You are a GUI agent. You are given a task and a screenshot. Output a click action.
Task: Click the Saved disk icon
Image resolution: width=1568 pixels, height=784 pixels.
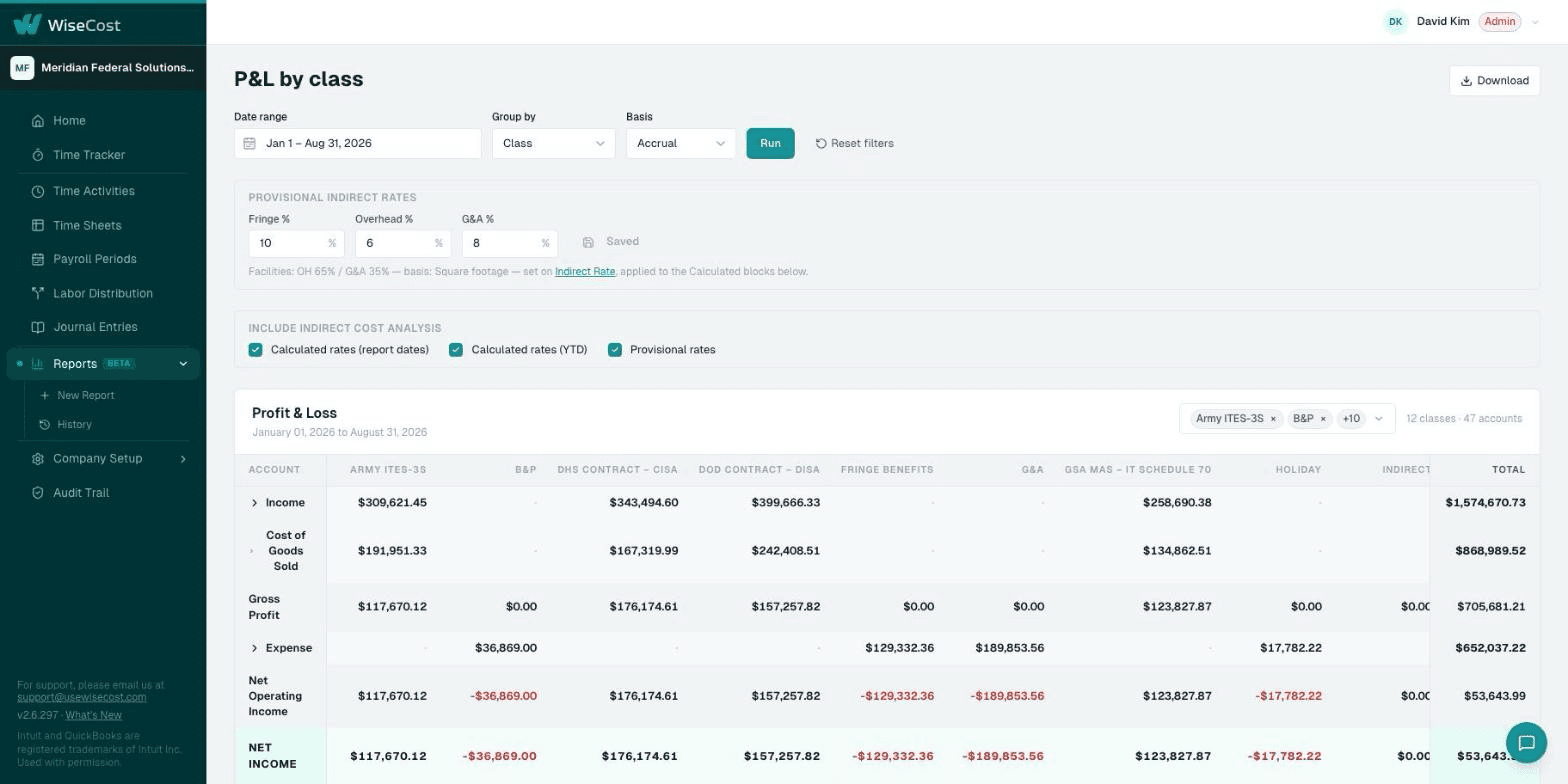pyautogui.click(x=588, y=242)
